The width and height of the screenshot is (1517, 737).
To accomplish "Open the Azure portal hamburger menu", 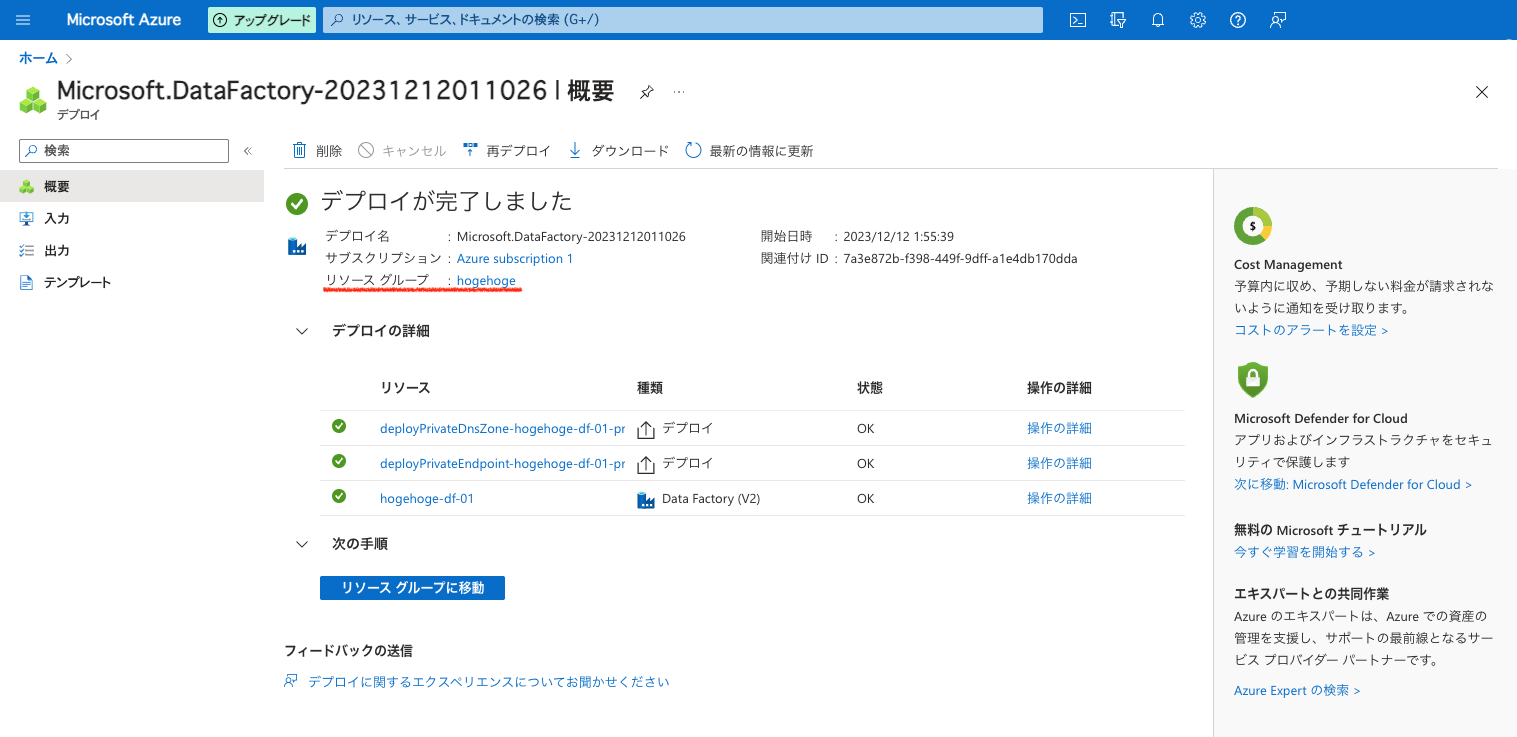I will (x=24, y=20).
